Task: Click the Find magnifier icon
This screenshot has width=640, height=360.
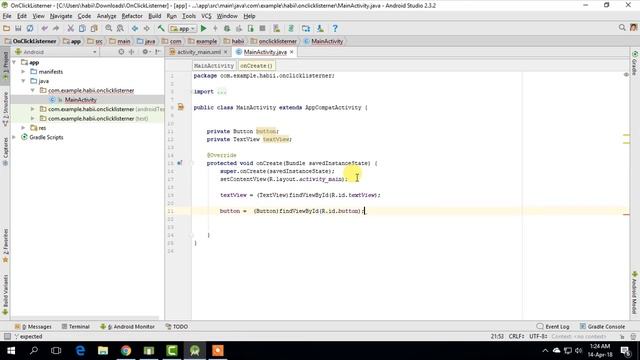Action: (109, 29)
